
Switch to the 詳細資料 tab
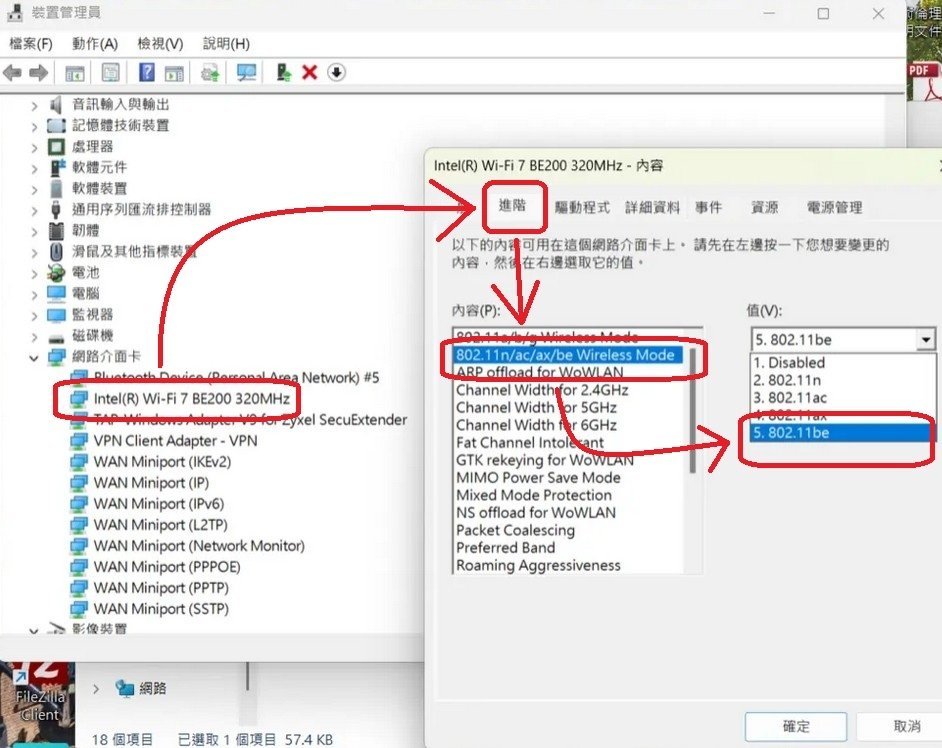652,208
